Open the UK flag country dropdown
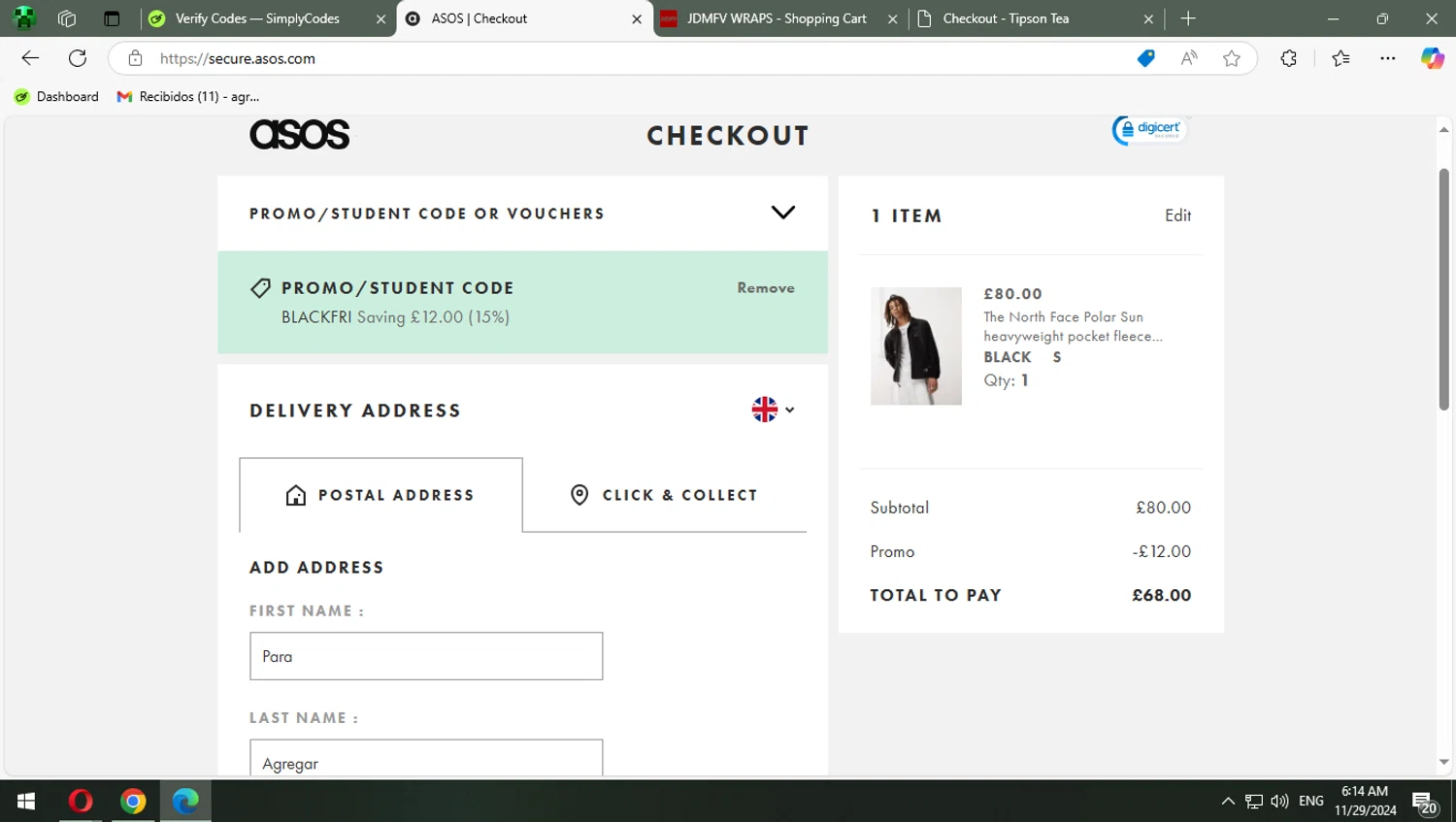The width and height of the screenshot is (1456, 822). 773,410
